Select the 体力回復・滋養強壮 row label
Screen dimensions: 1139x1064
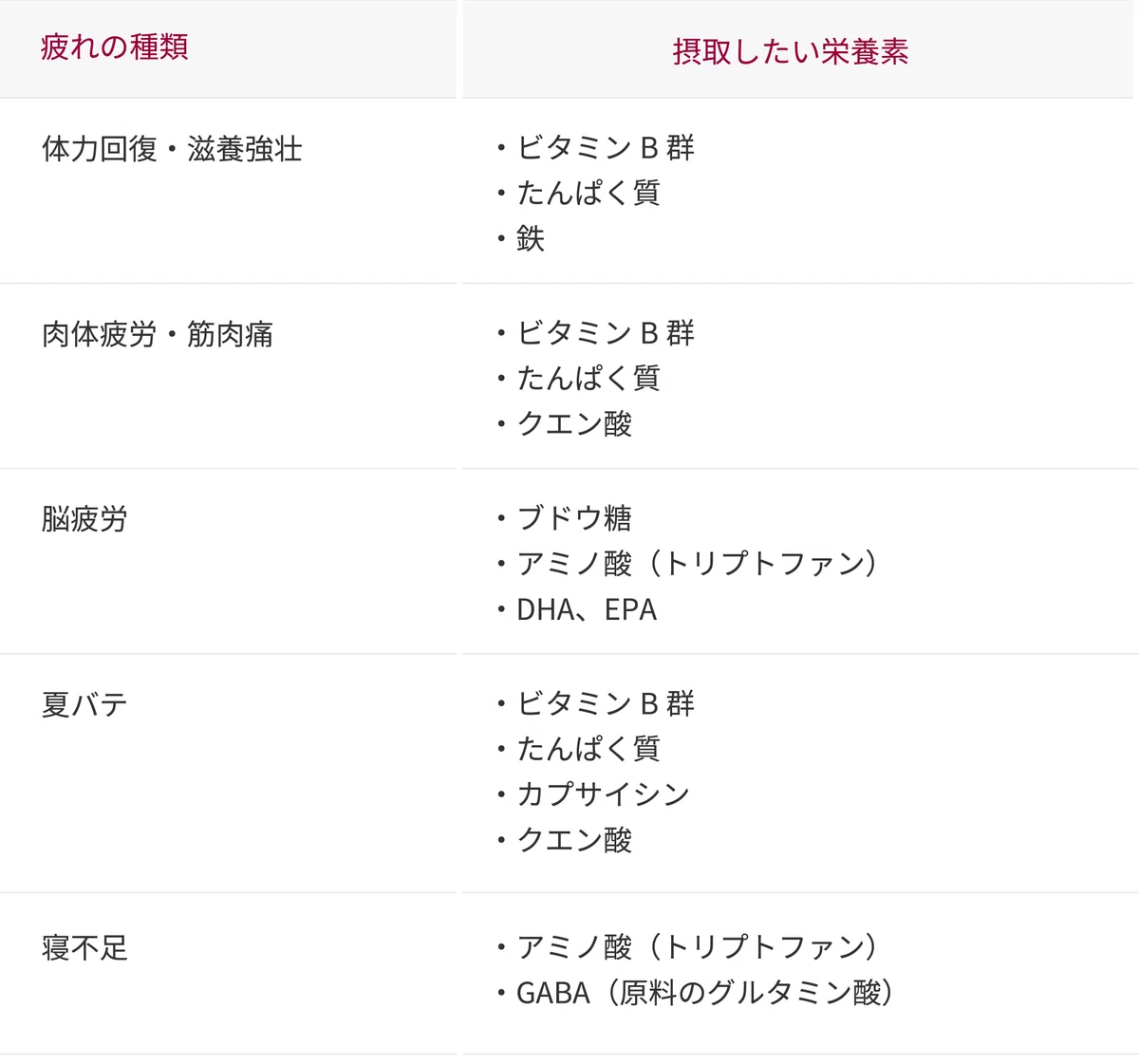pyautogui.click(x=172, y=149)
